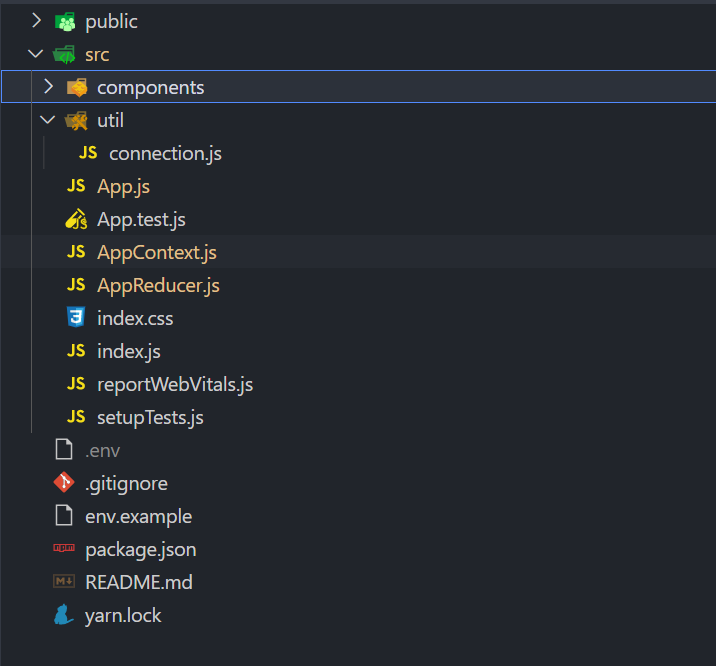The height and width of the screenshot is (666, 716).
Task: Open connection.js file
Action: coord(165,153)
